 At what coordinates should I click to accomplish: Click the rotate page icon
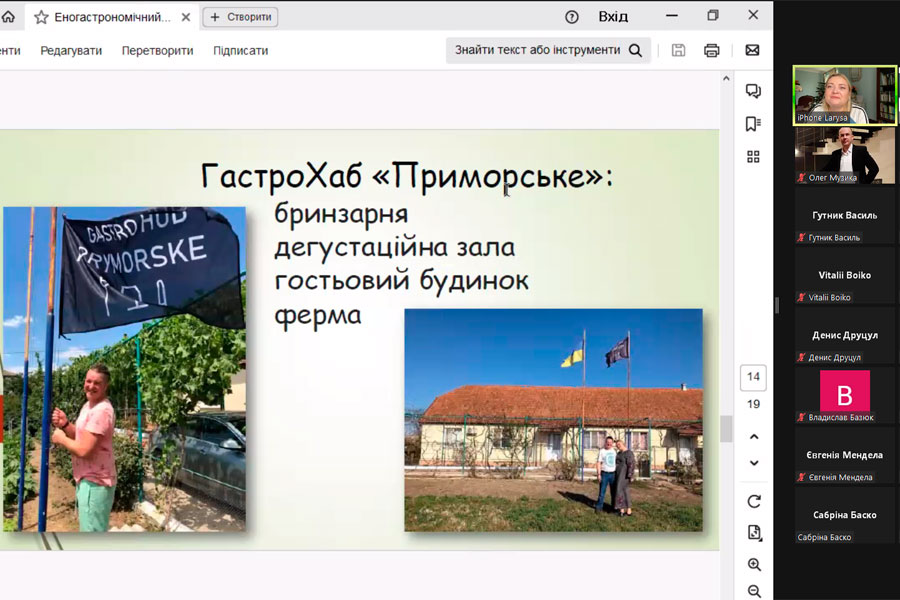pos(754,501)
